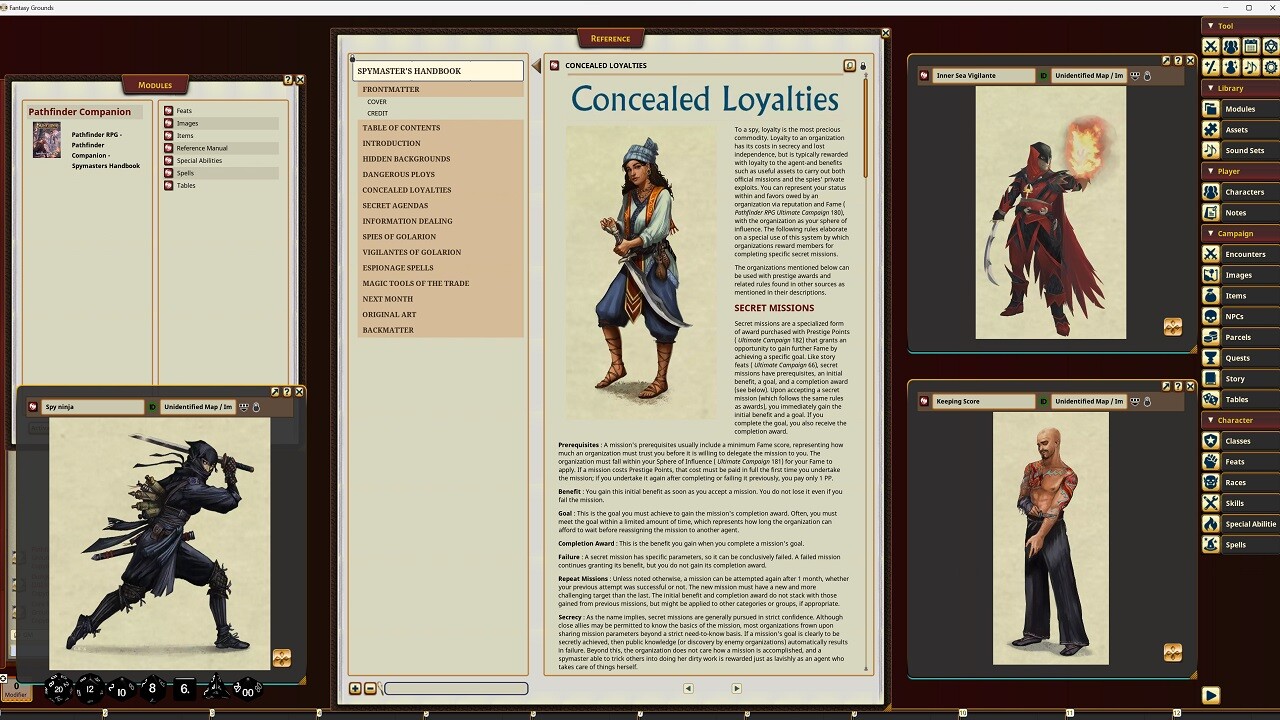Image resolution: width=1280 pixels, height=720 pixels.
Task: Open the Party Sheet group icon
Action: [x=1231, y=46]
